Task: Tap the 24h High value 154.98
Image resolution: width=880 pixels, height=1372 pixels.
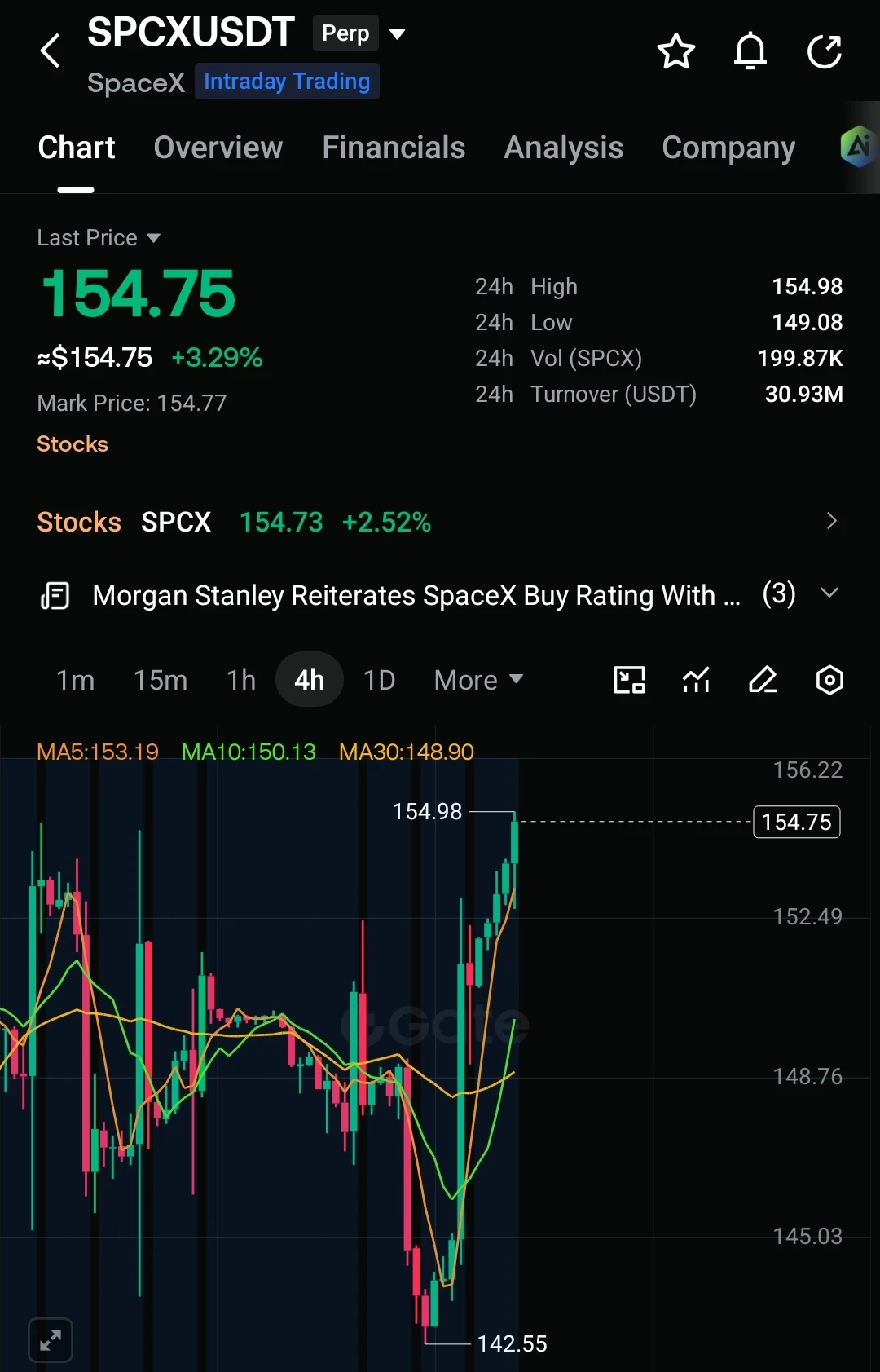Action: [807, 287]
